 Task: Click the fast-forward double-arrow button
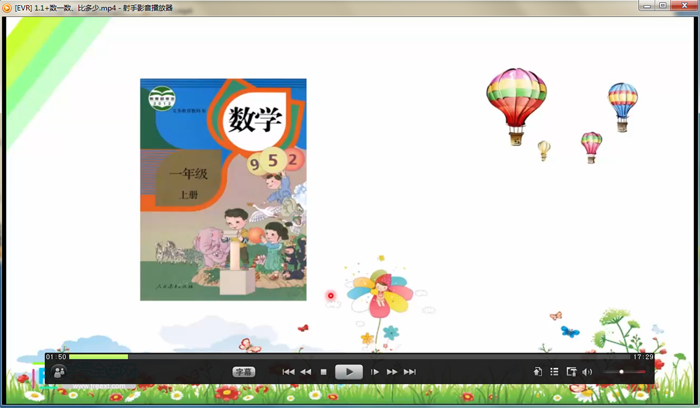[392, 372]
